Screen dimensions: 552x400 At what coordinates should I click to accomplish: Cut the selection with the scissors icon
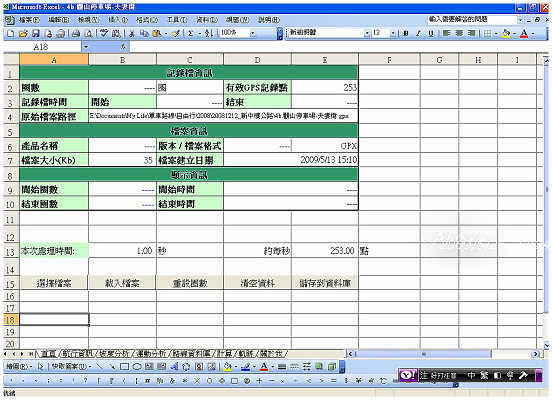click(x=132, y=33)
